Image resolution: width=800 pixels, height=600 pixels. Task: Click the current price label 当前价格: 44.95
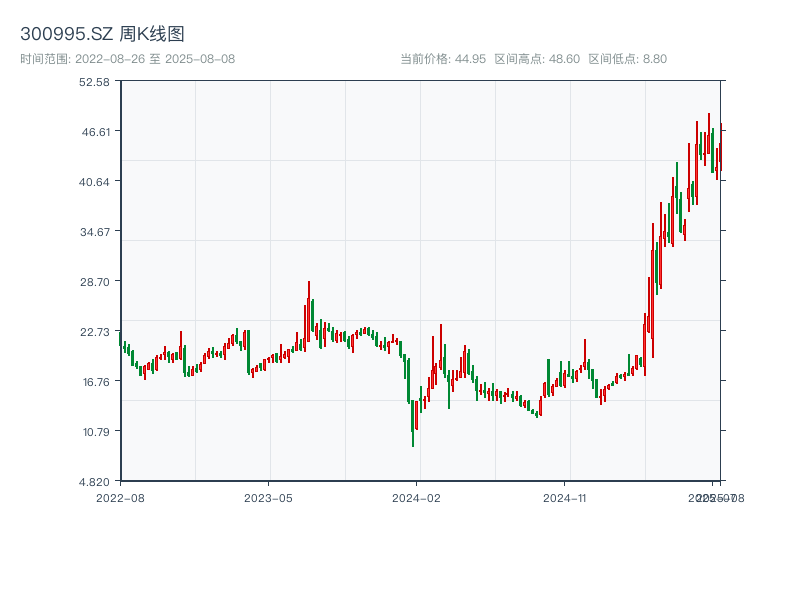click(443, 59)
